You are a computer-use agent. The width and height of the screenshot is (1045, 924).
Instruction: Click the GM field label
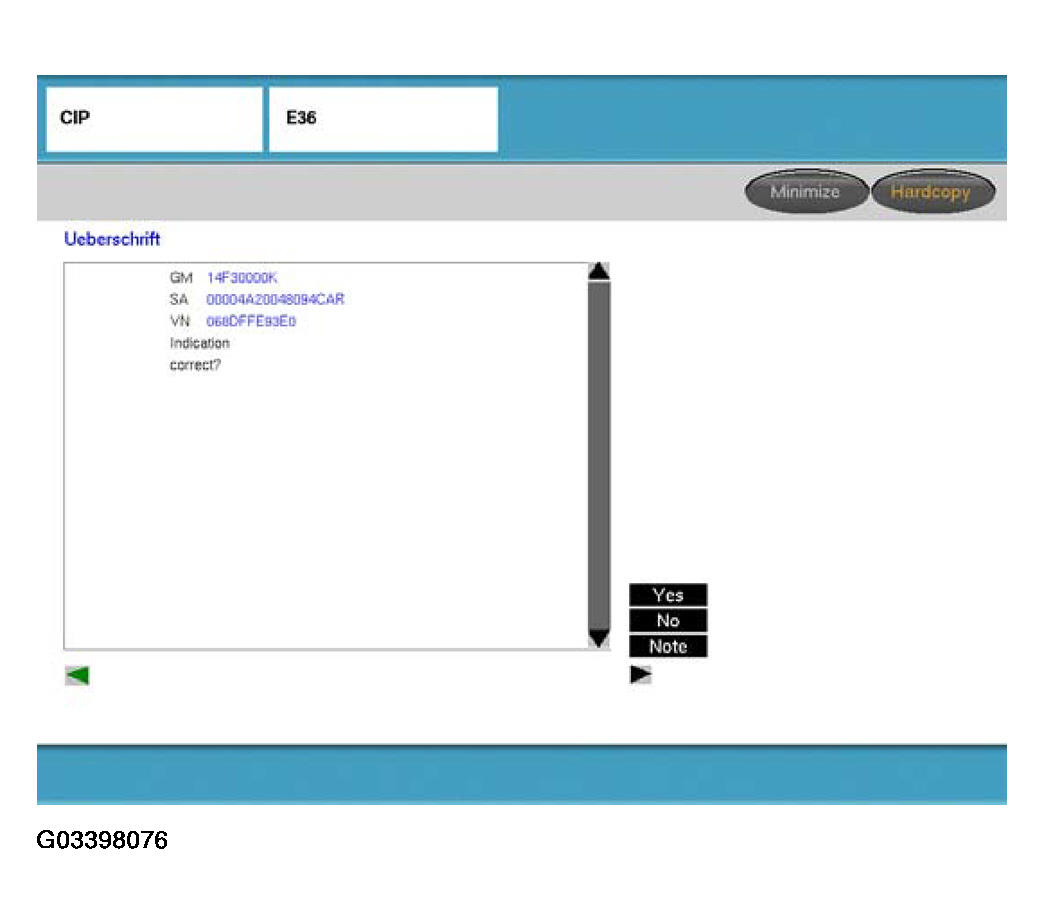point(180,278)
